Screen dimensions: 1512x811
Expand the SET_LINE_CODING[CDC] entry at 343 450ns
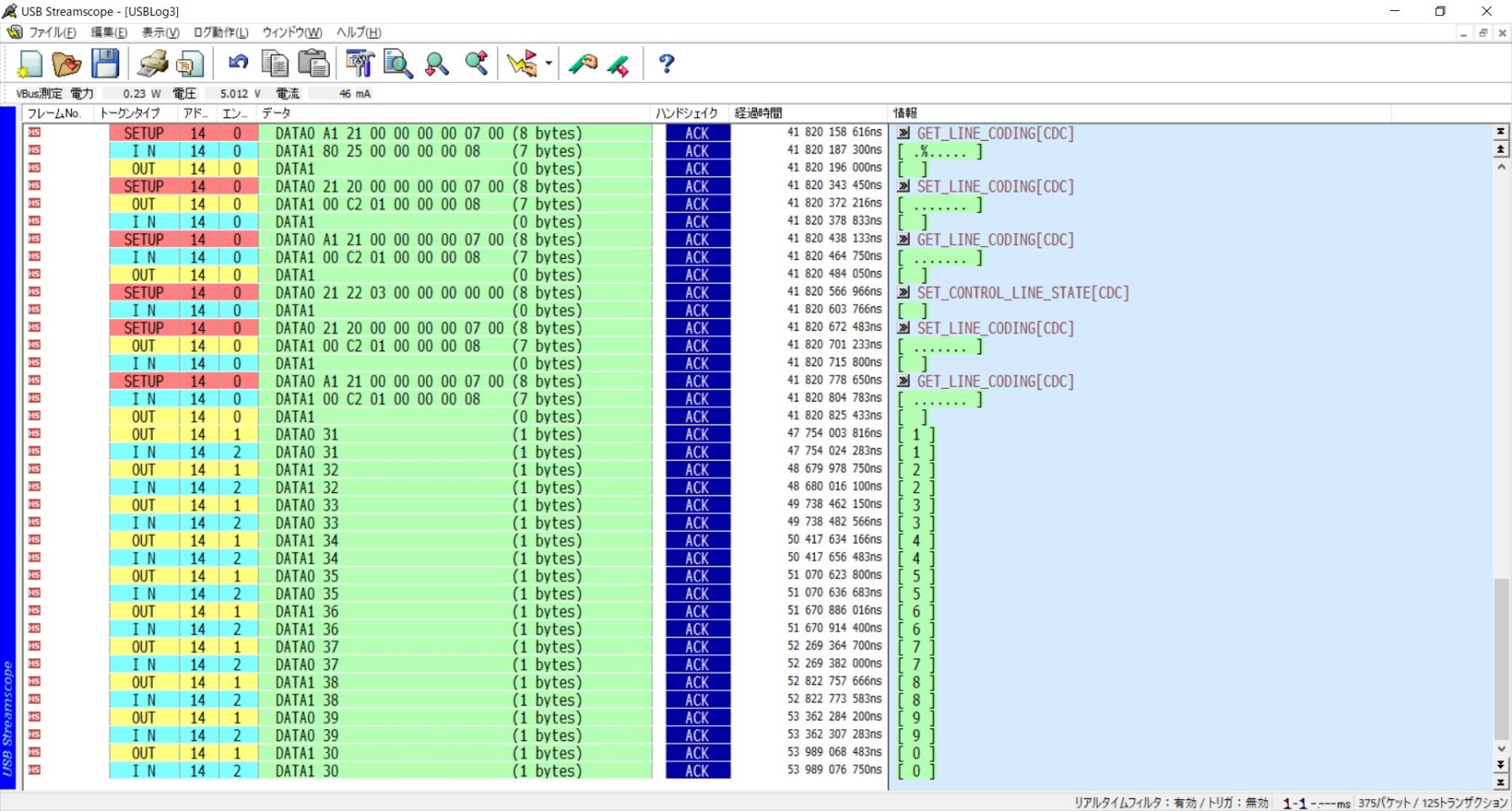pyautogui.click(x=904, y=186)
